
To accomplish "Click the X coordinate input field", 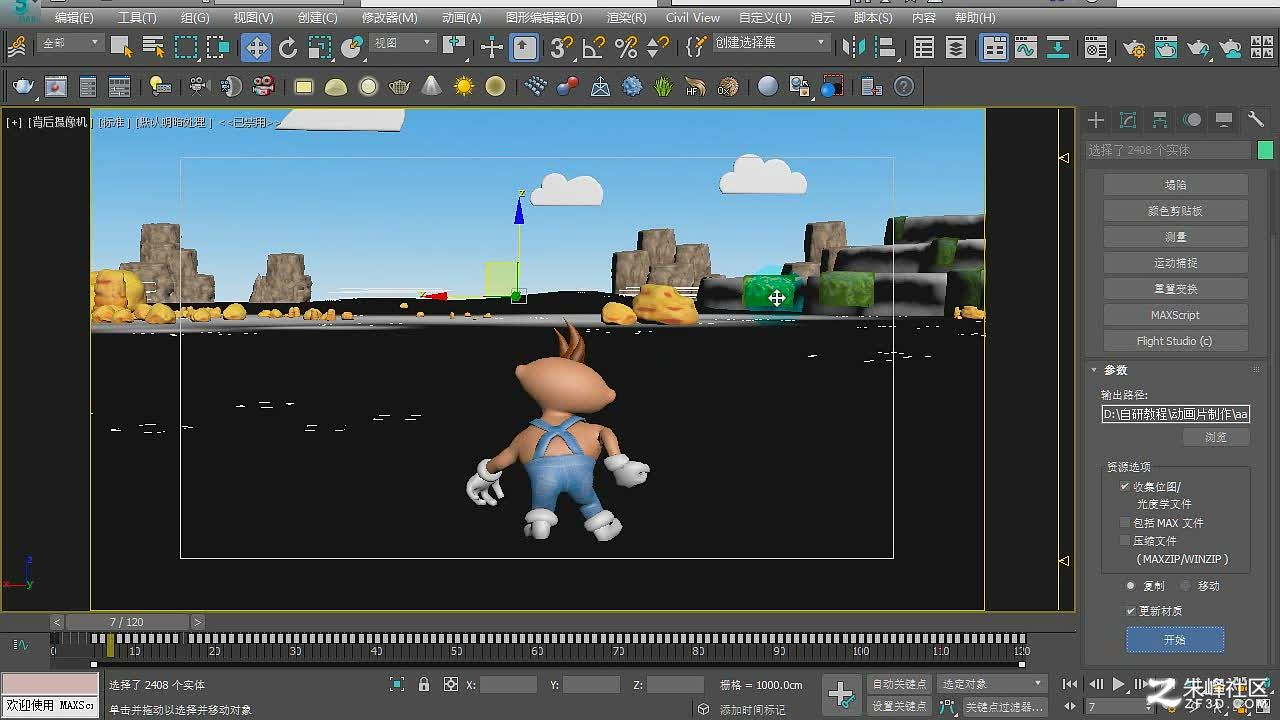I will coord(508,685).
